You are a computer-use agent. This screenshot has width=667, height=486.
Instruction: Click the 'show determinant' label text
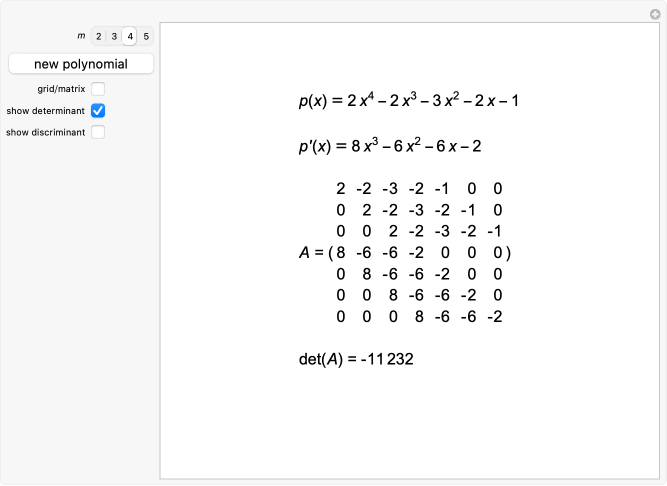(45, 110)
